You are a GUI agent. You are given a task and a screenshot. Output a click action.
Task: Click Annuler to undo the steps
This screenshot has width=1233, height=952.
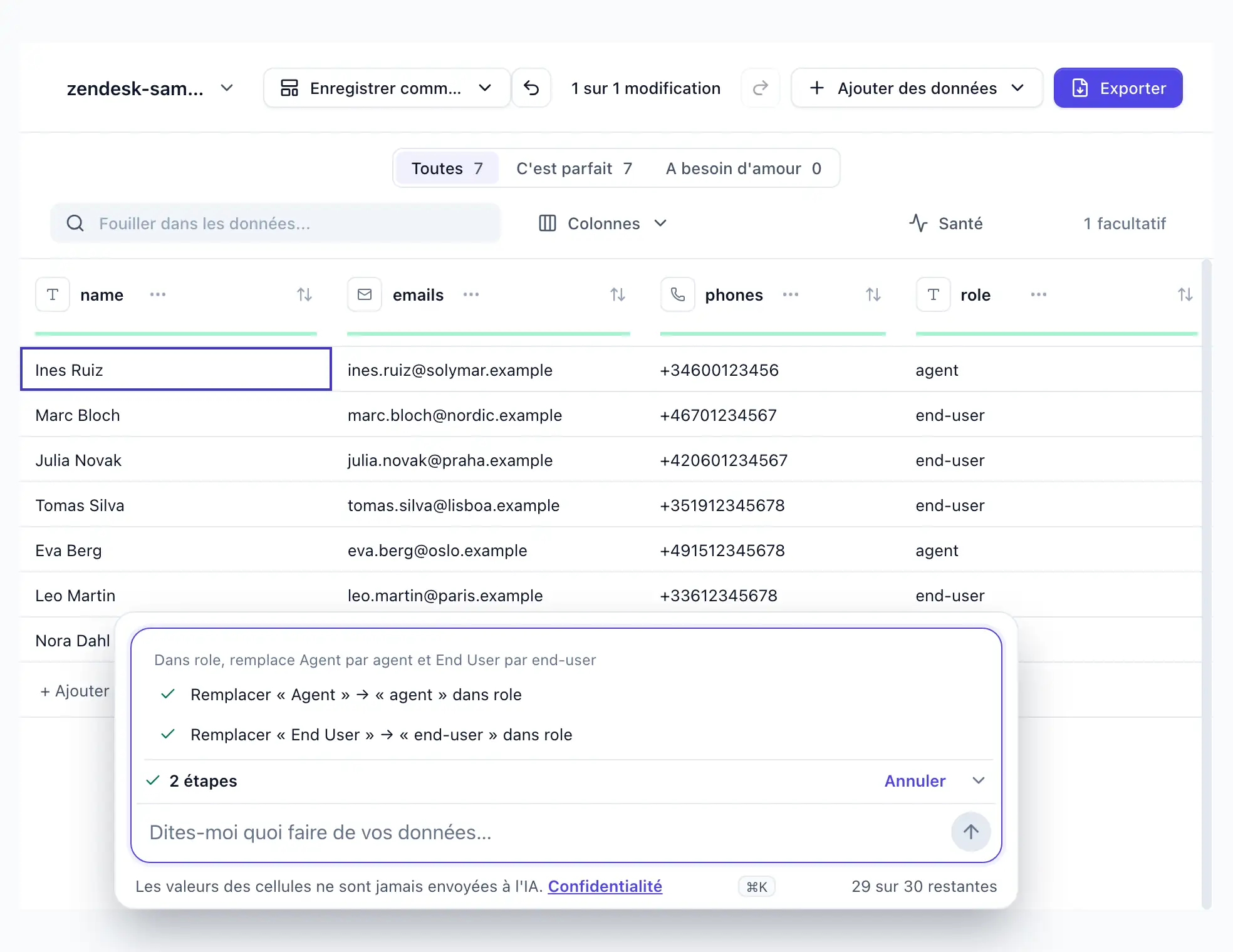coord(915,781)
